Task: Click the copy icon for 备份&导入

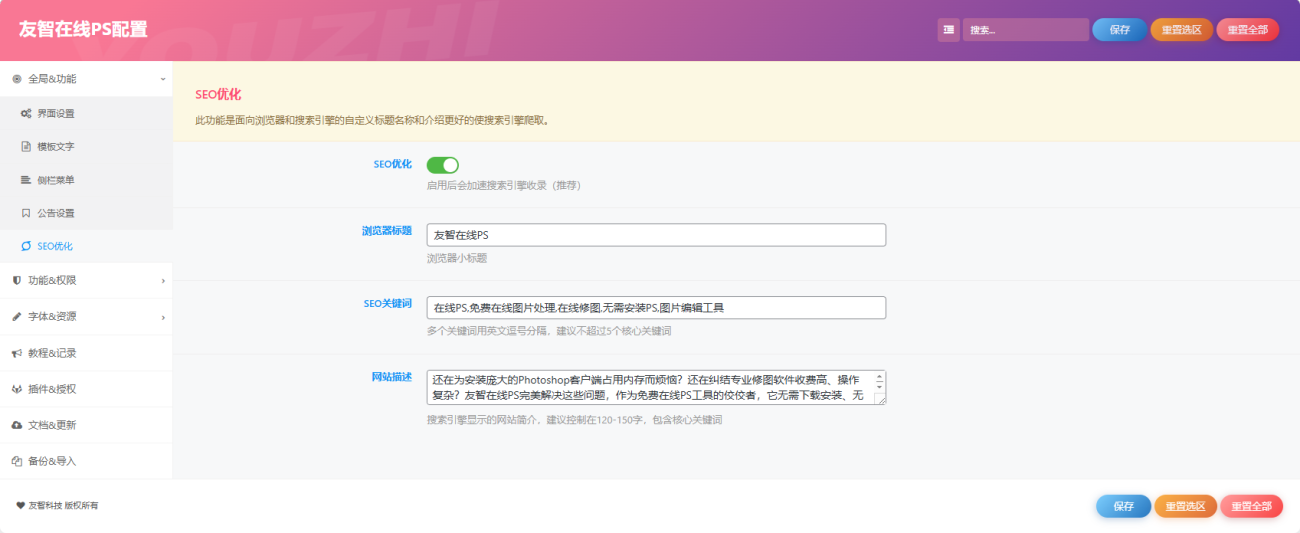Action: (x=17, y=461)
